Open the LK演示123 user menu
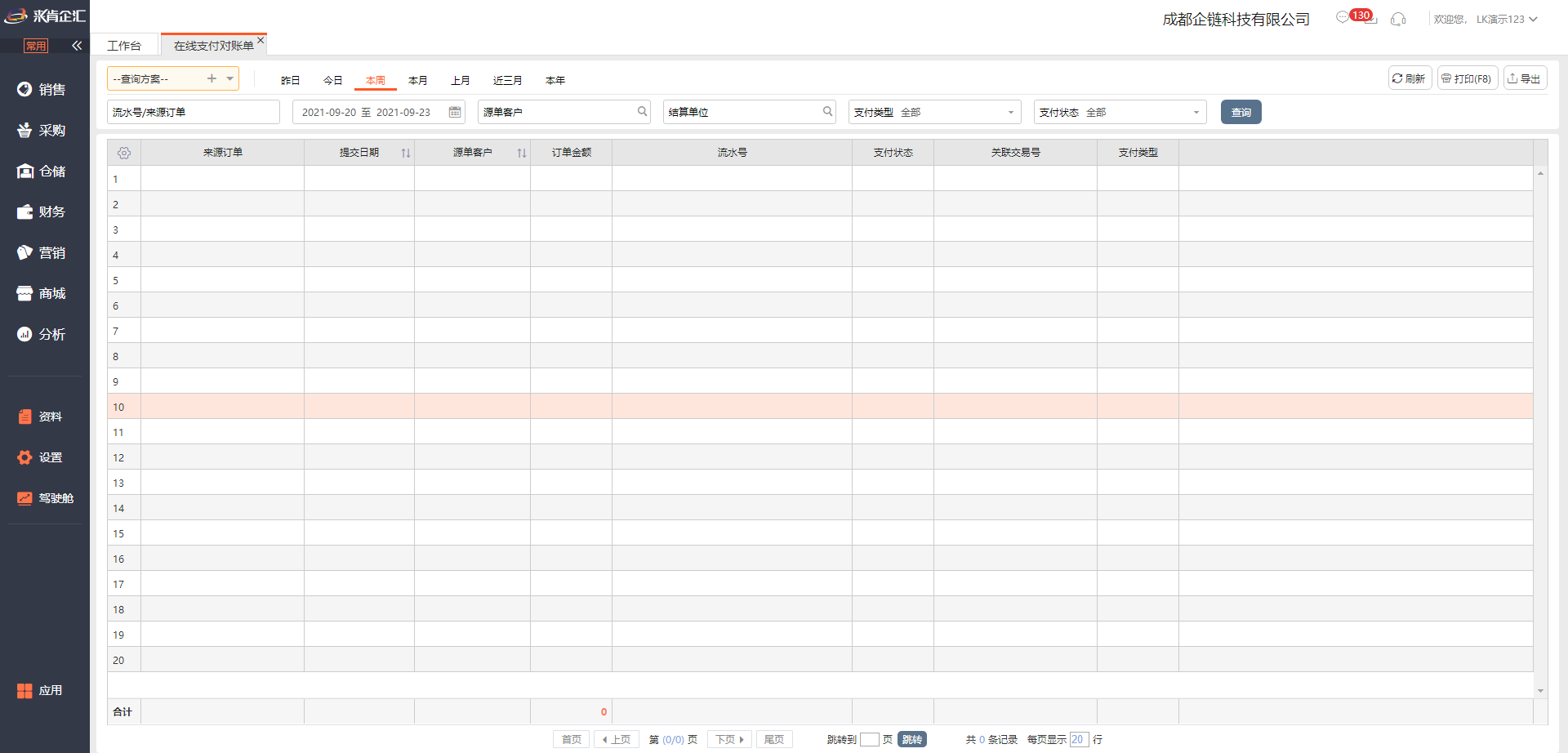Viewport: 1568px width, 753px height. coord(1506,19)
